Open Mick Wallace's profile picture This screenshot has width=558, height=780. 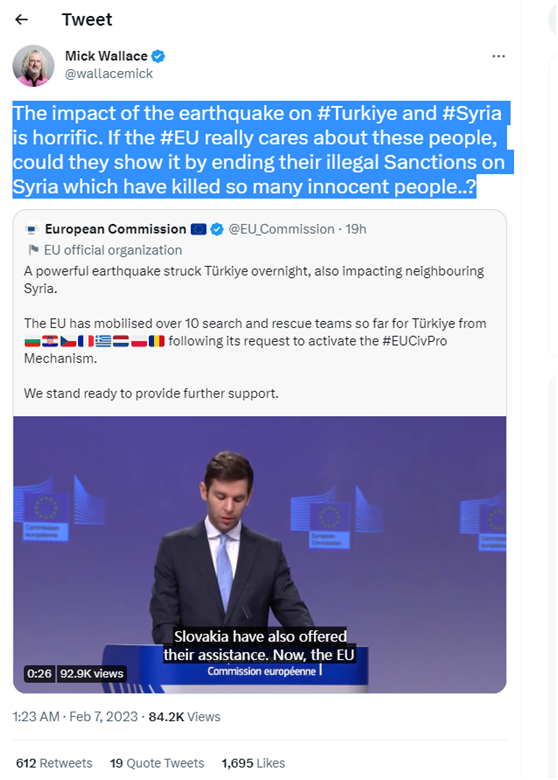33,66
